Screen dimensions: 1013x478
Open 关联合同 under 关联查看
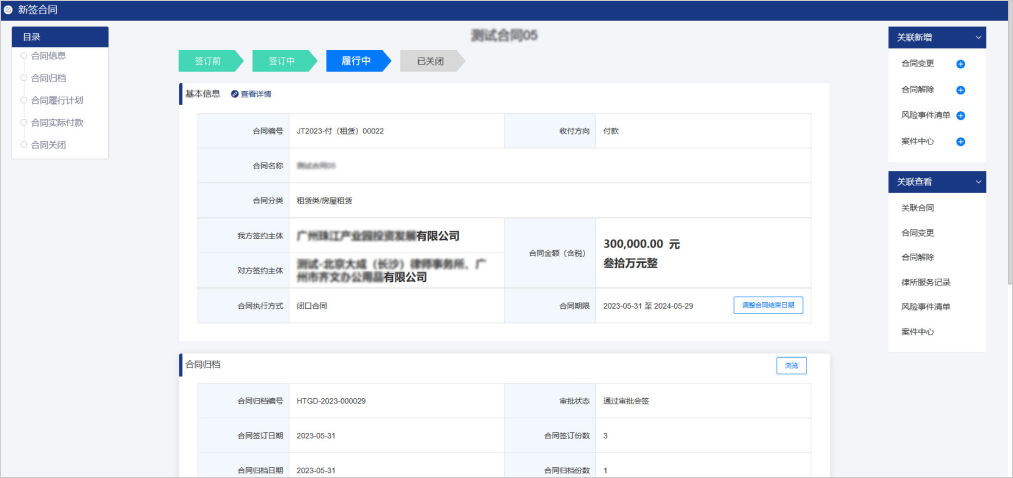tap(917, 208)
